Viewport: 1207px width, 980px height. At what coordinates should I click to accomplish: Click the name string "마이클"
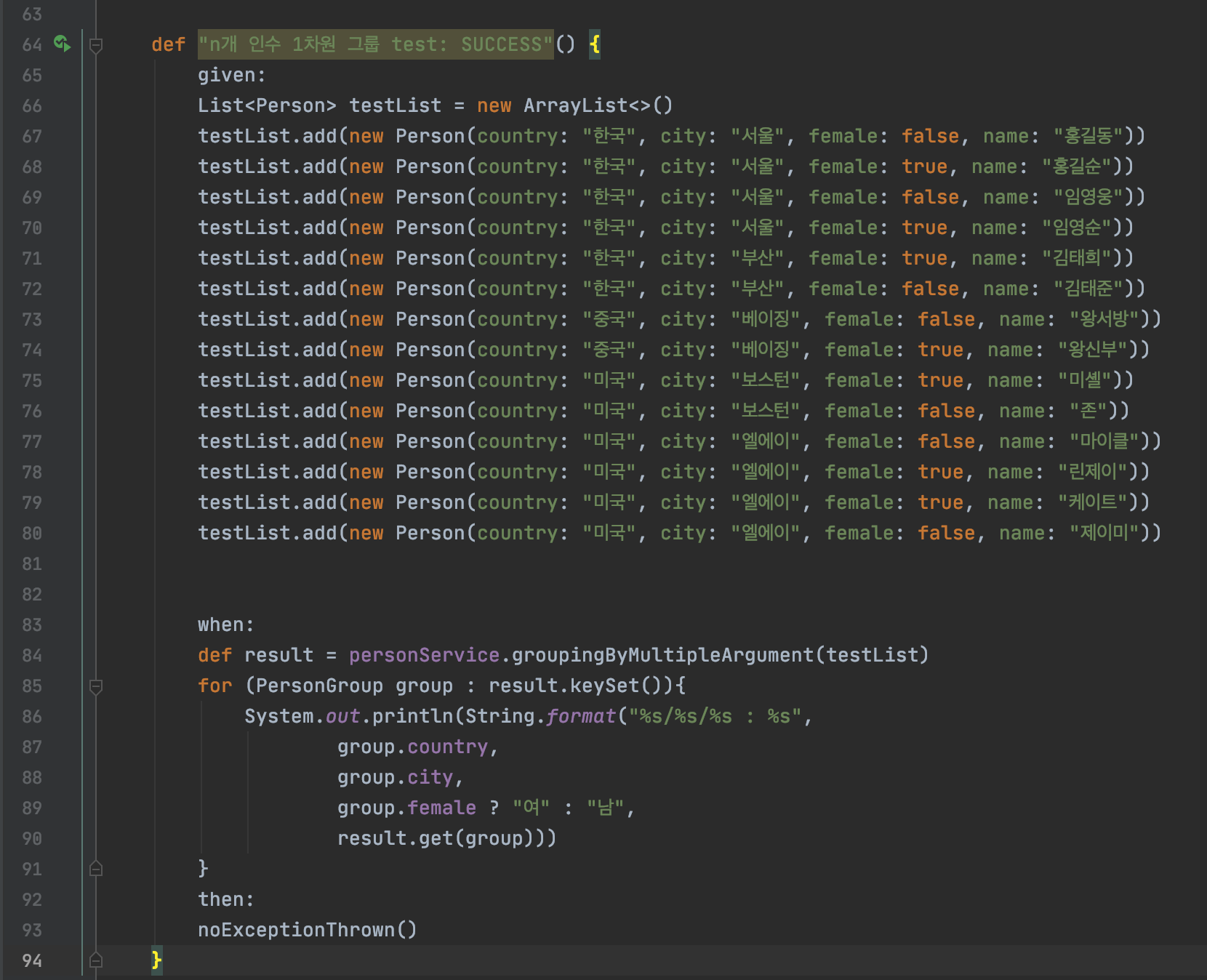pyautogui.click(x=1104, y=442)
